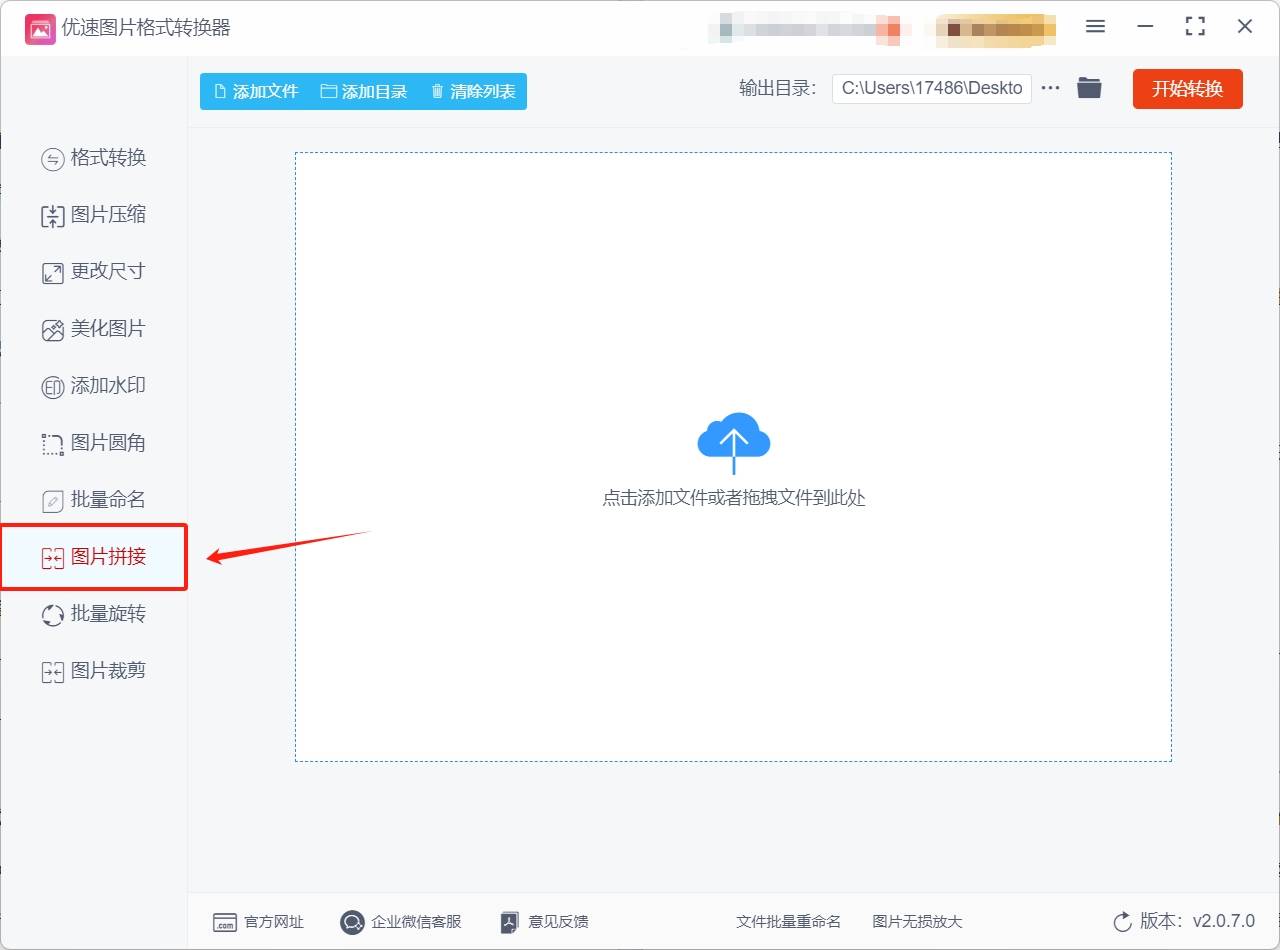Click the version text v2.0.7.0
The width and height of the screenshot is (1280, 950).
(x=1224, y=922)
